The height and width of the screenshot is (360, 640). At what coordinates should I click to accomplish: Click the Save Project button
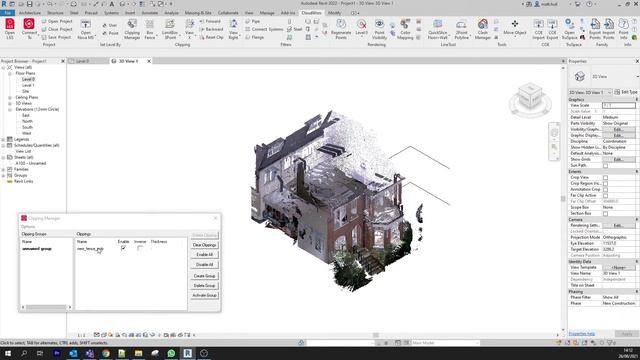pyautogui.click(x=56, y=37)
